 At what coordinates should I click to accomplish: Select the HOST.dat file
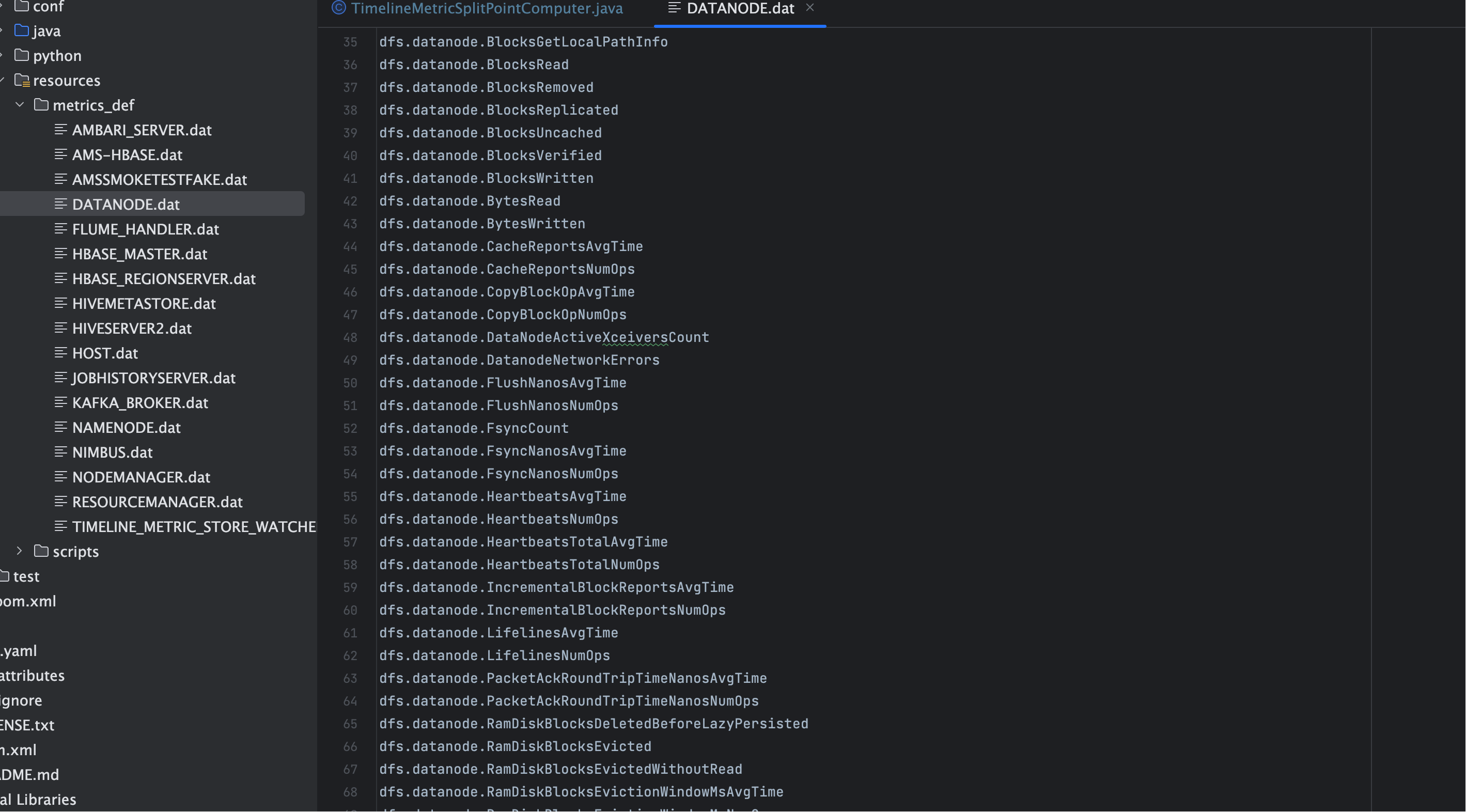click(x=105, y=353)
